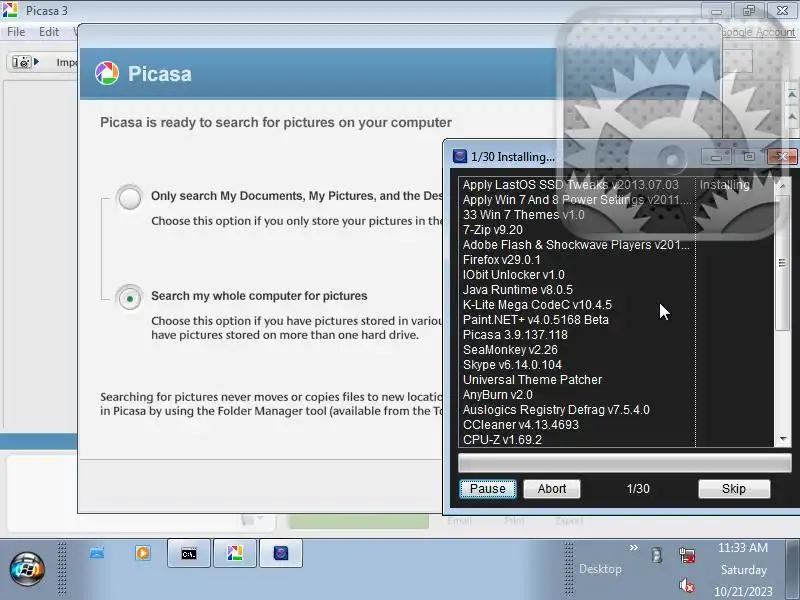Select Universal Theme Patcher entry
Viewport: 800px width, 600px height.
532,380
